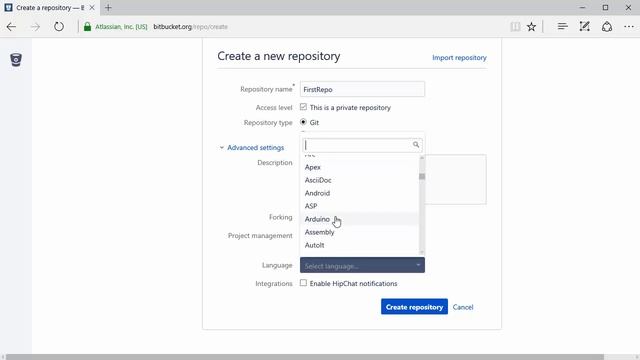
Task: Choose Android from language list
Action: pos(360,193)
